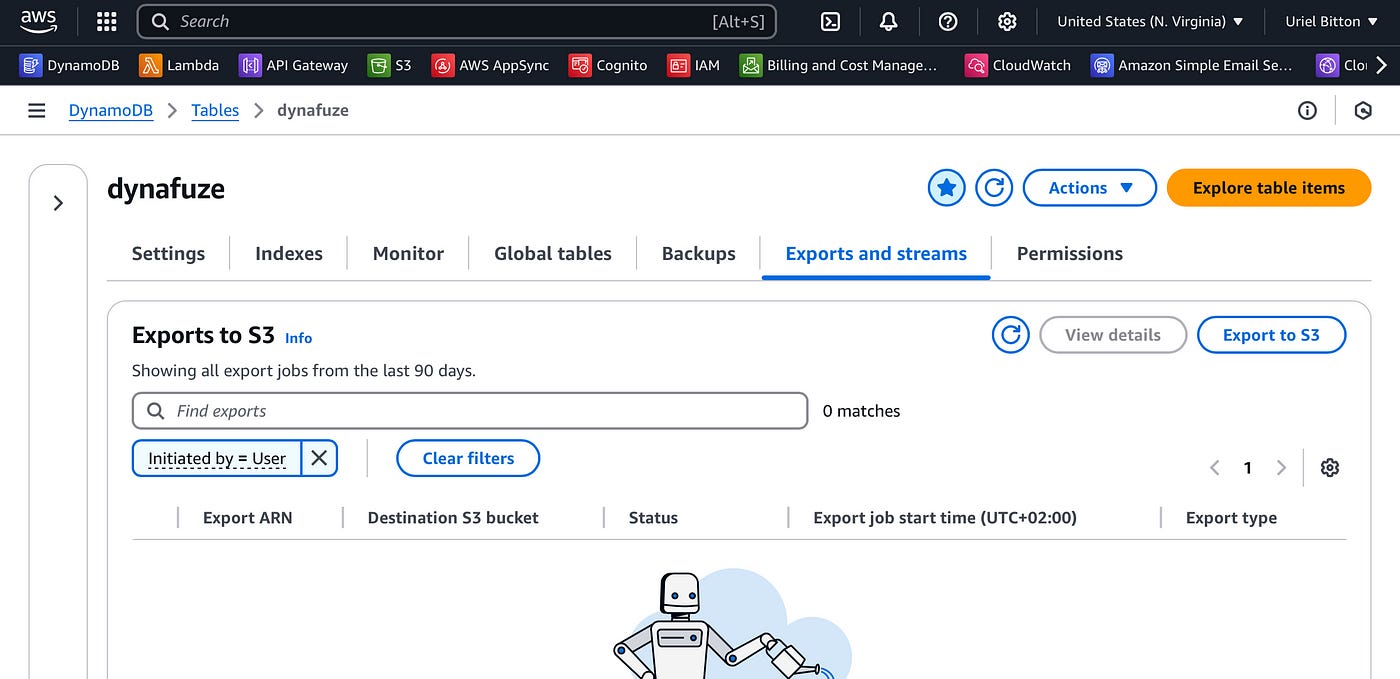Image resolution: width=1400 pixels, height=679 pixels.
Task: Open the AWS home logo
Action: pos(39,20)
